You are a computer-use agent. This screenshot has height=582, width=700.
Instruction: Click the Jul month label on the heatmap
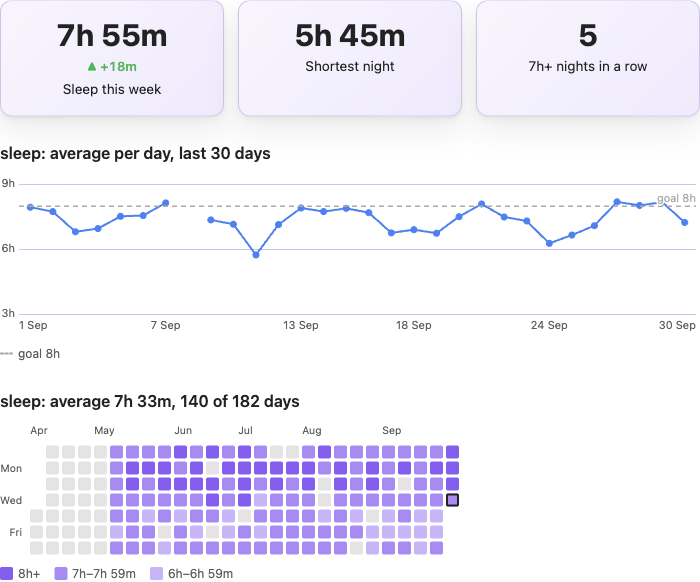246,430
